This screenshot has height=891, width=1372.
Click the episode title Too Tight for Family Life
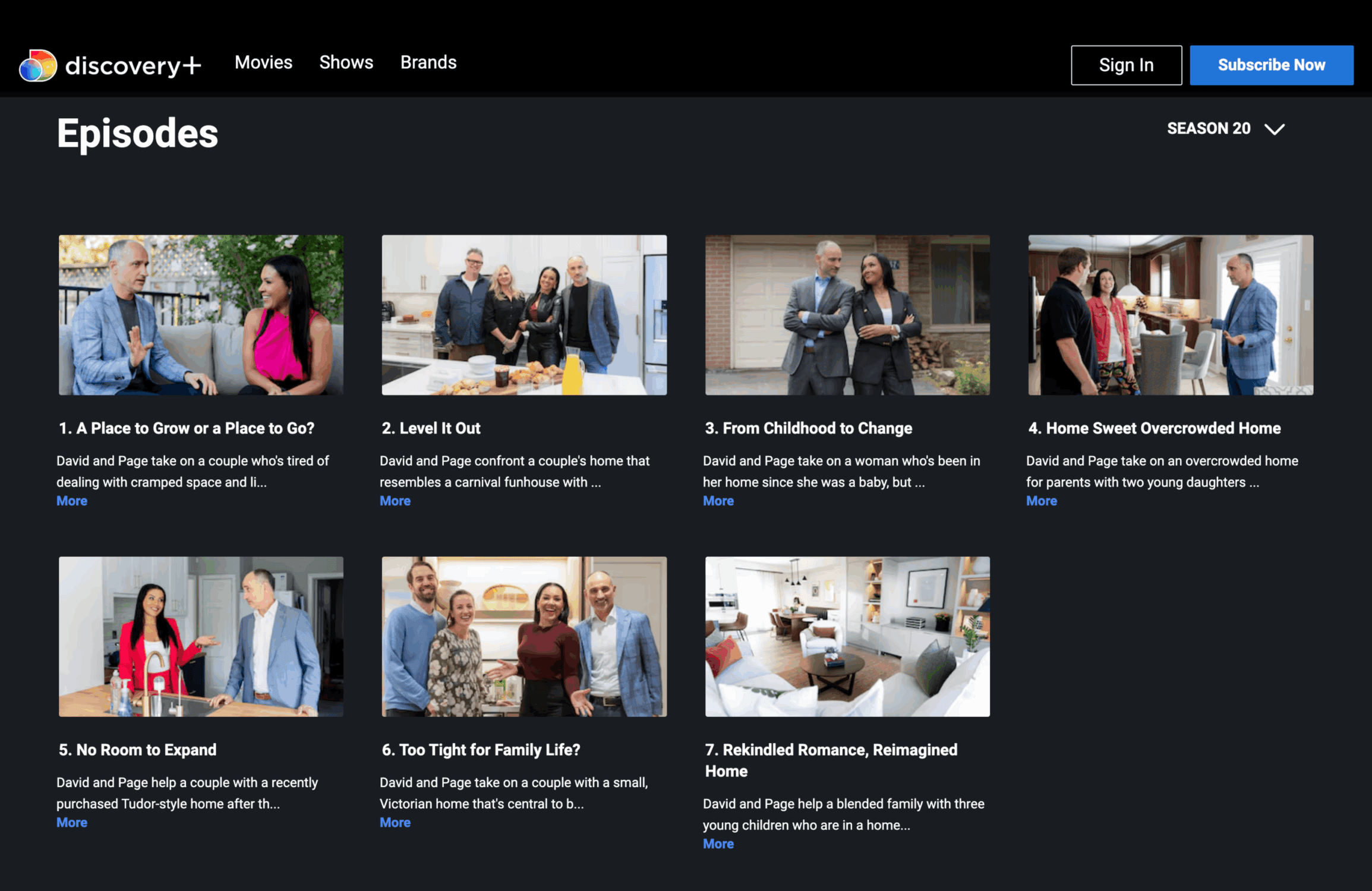(x=480, y=750)
